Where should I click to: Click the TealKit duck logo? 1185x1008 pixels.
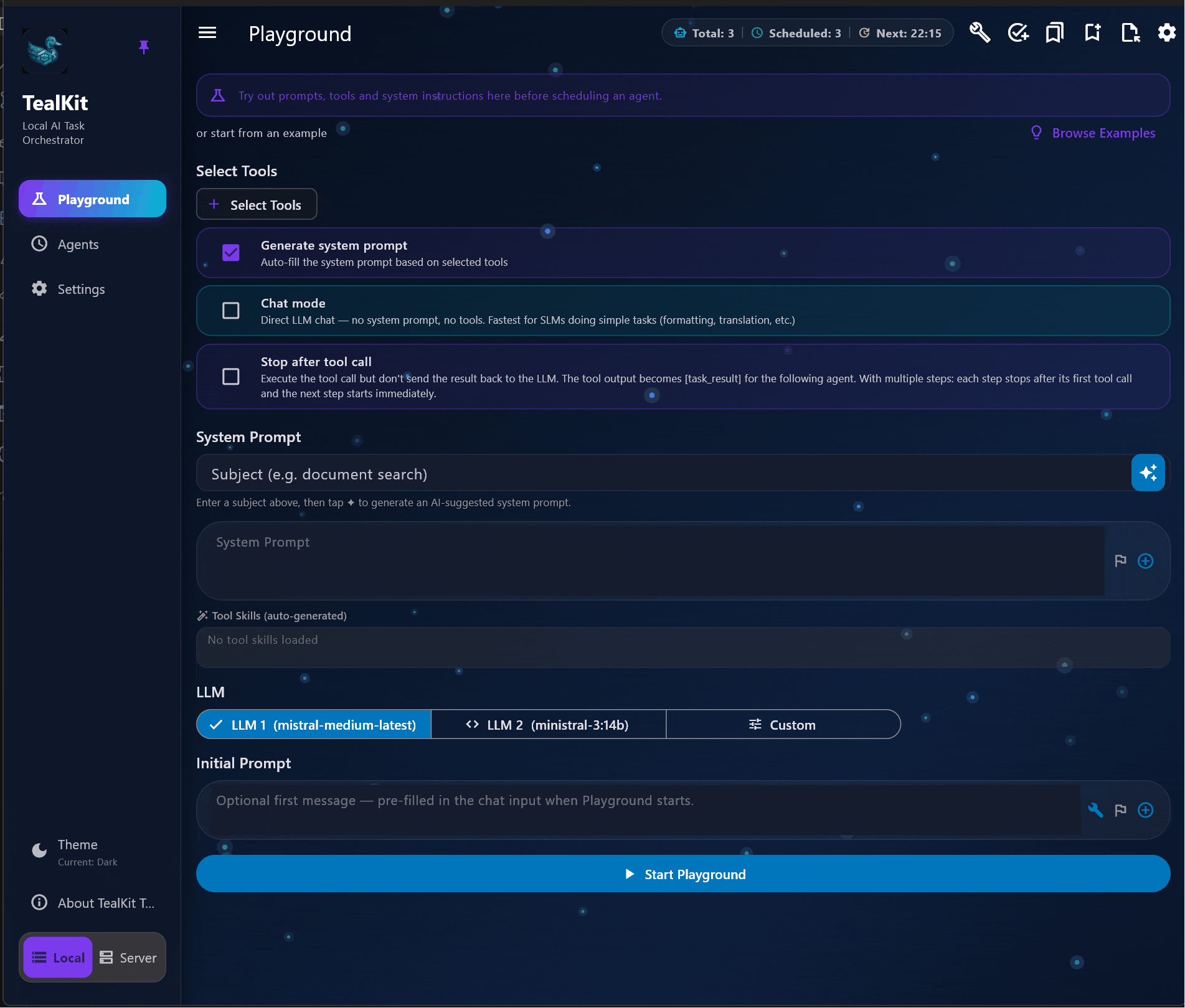[x=45, y=51]
